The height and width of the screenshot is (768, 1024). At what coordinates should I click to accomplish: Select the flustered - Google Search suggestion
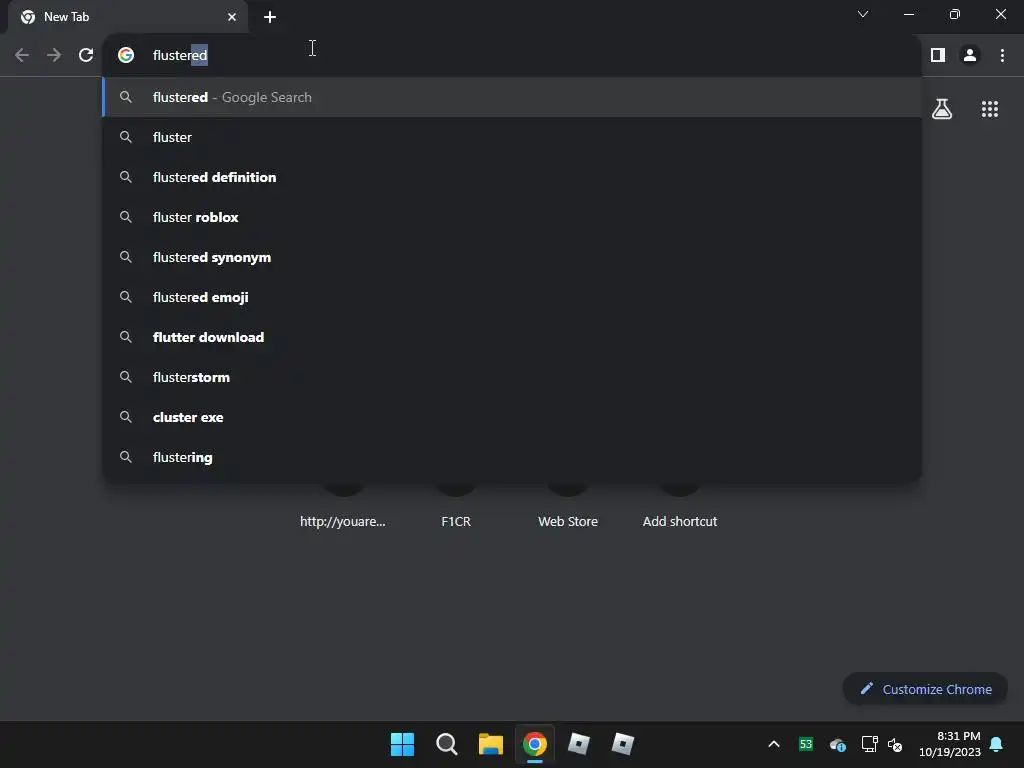513,97
